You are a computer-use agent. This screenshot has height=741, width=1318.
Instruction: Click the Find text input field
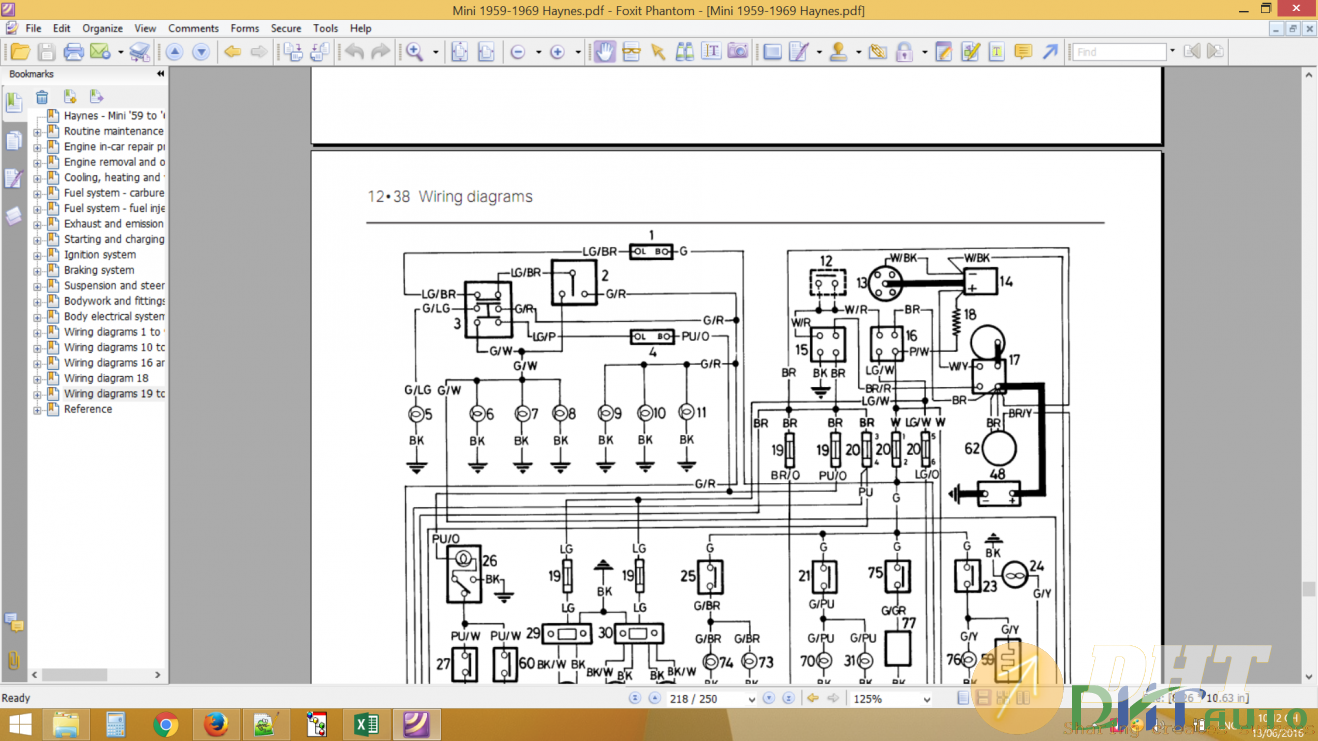pyautogui.click(x=1120, y=52)
